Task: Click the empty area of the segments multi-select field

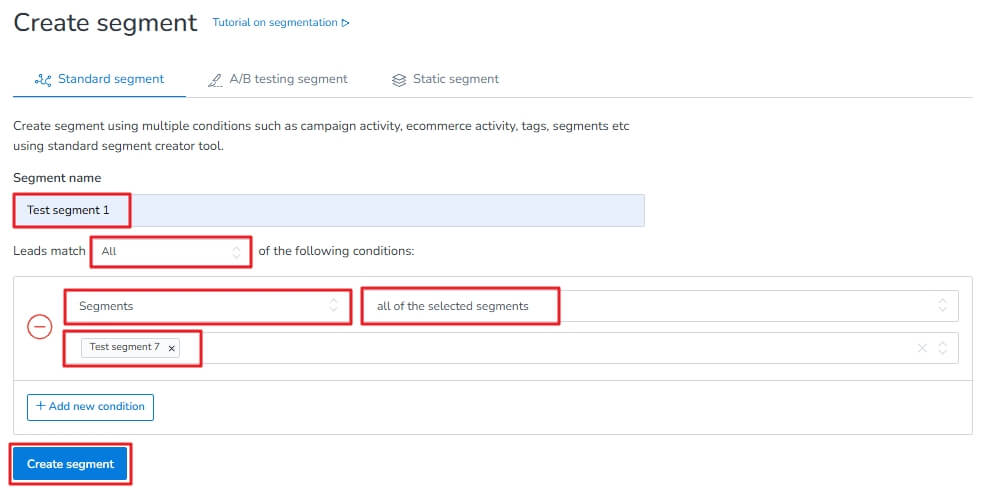Action: tap(550, 348)
